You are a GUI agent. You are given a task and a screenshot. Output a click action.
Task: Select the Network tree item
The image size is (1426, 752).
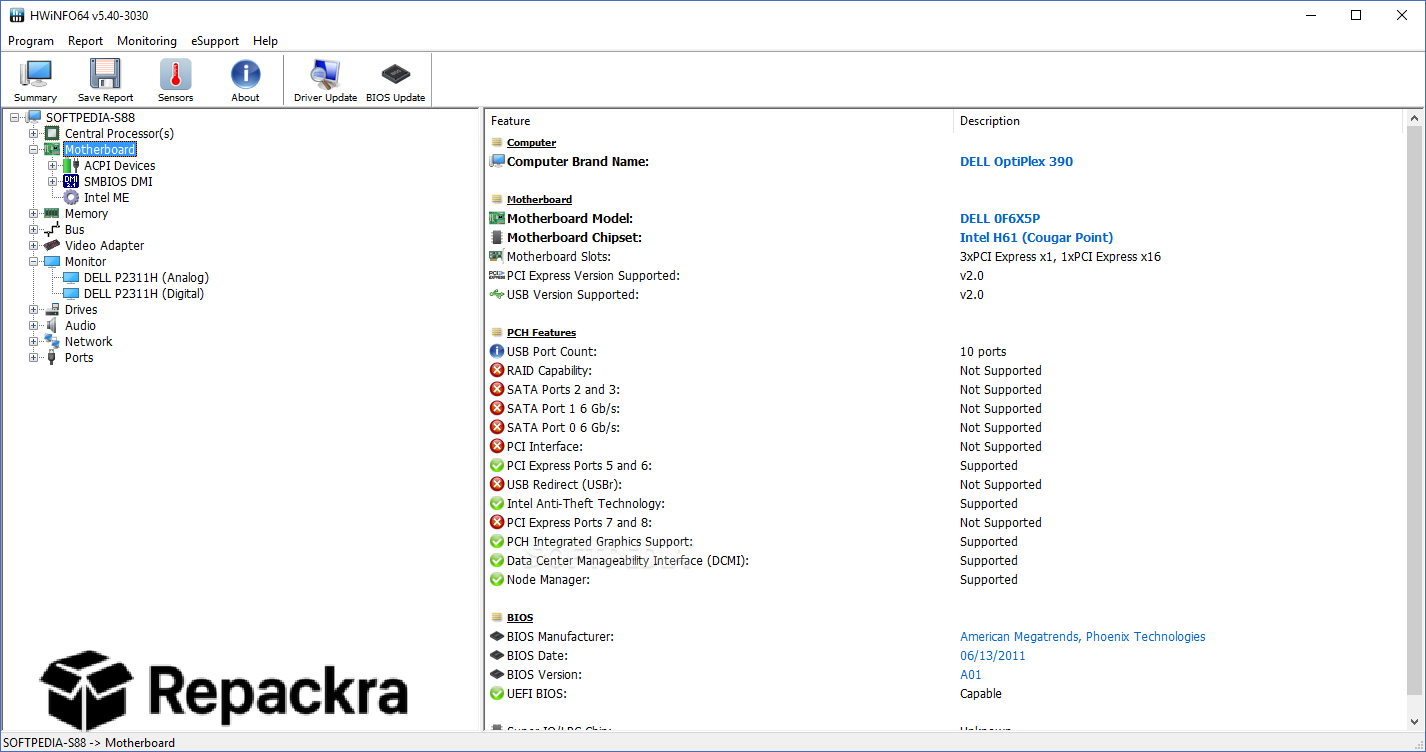pyautogui.click(x=89, y=342)
